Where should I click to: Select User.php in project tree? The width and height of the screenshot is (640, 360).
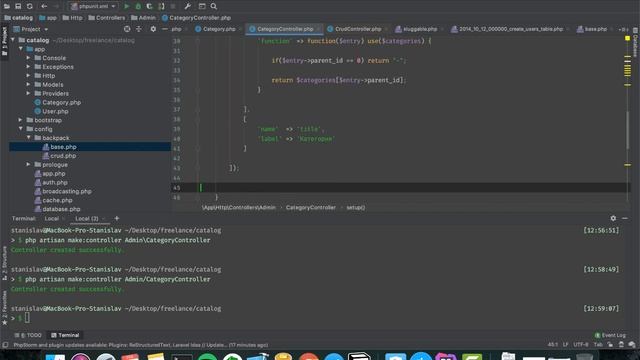click(51, 111)
